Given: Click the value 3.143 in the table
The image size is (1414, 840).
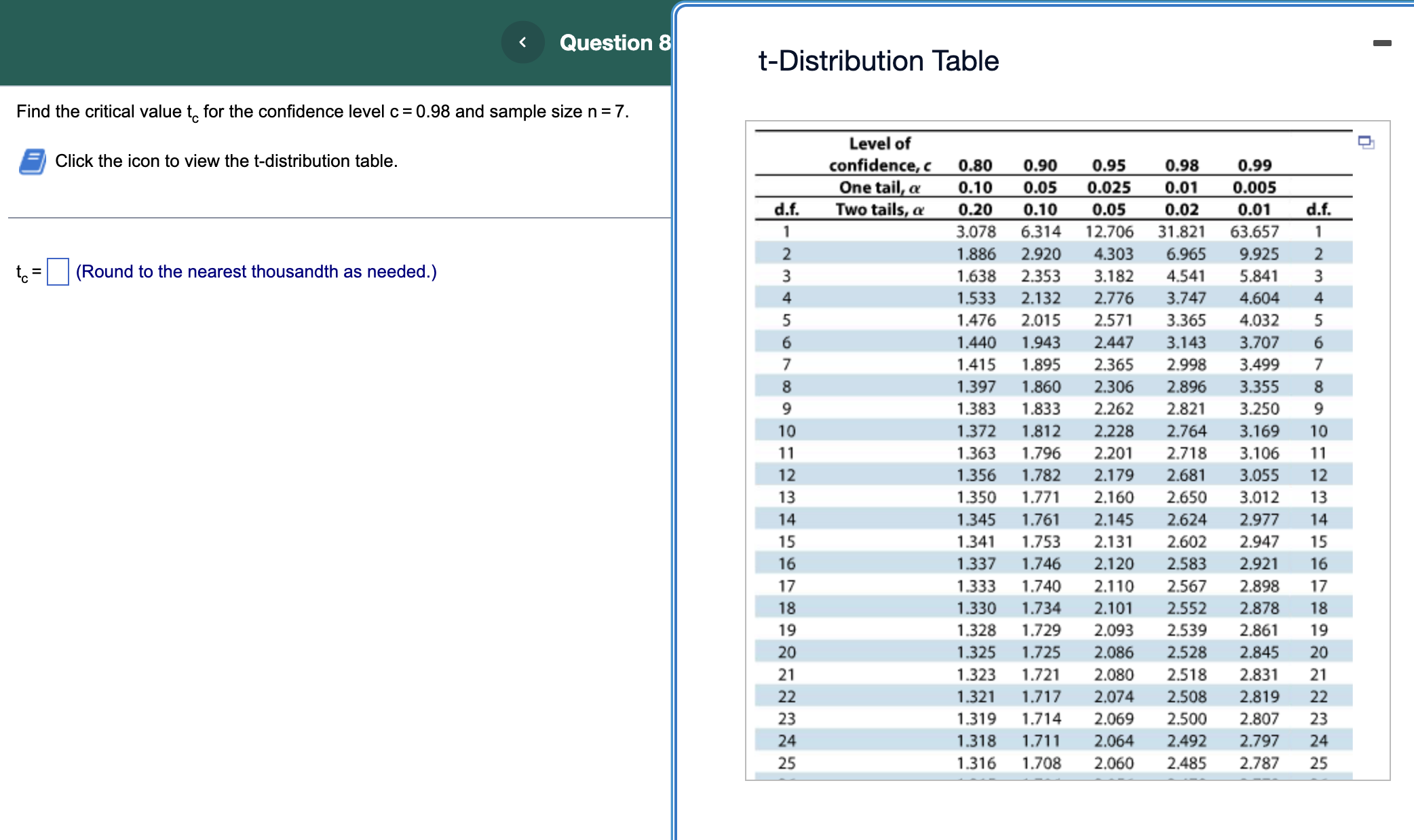Looking at the screenshot, I should click(1185, 343).
